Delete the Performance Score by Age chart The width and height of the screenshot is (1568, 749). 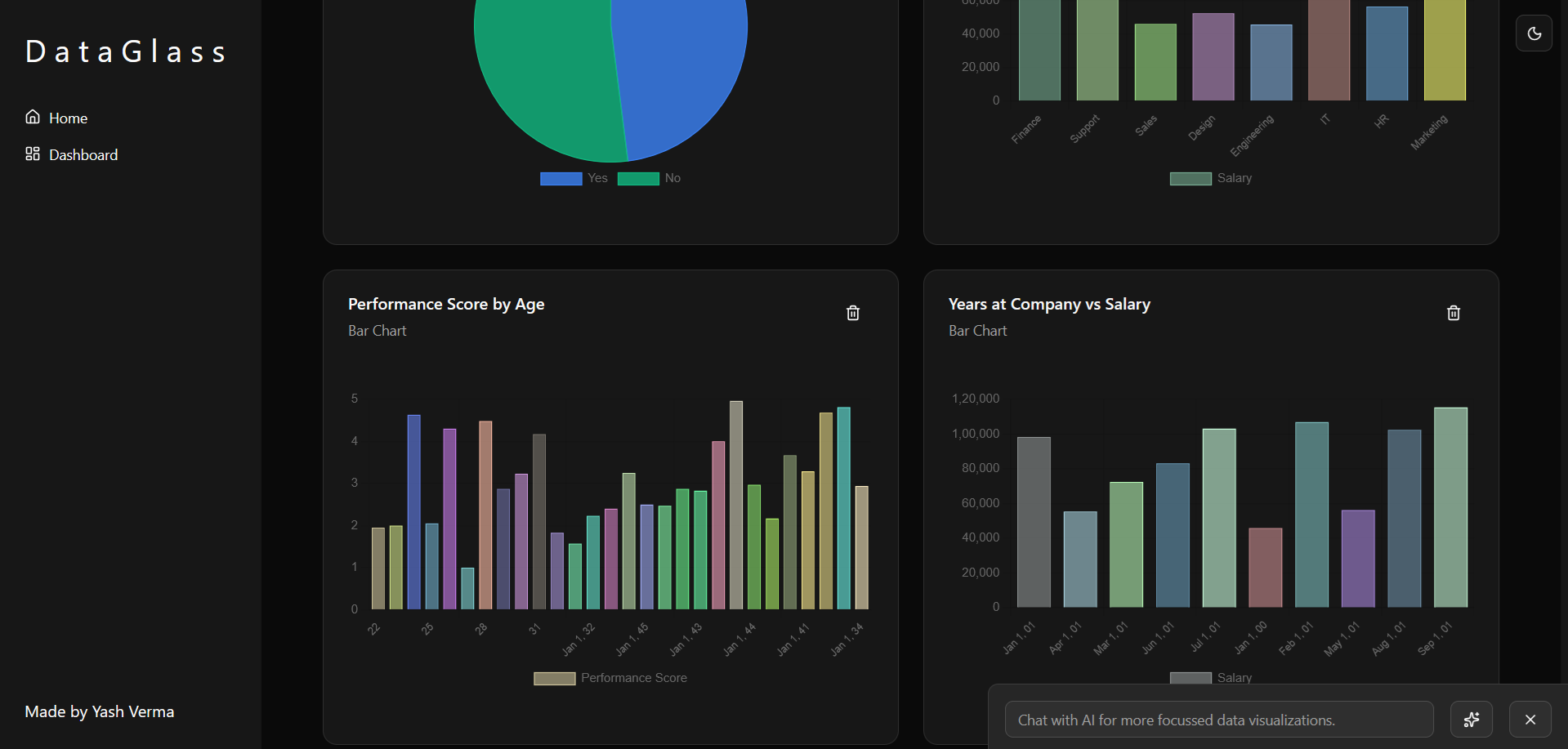point(852,313)
